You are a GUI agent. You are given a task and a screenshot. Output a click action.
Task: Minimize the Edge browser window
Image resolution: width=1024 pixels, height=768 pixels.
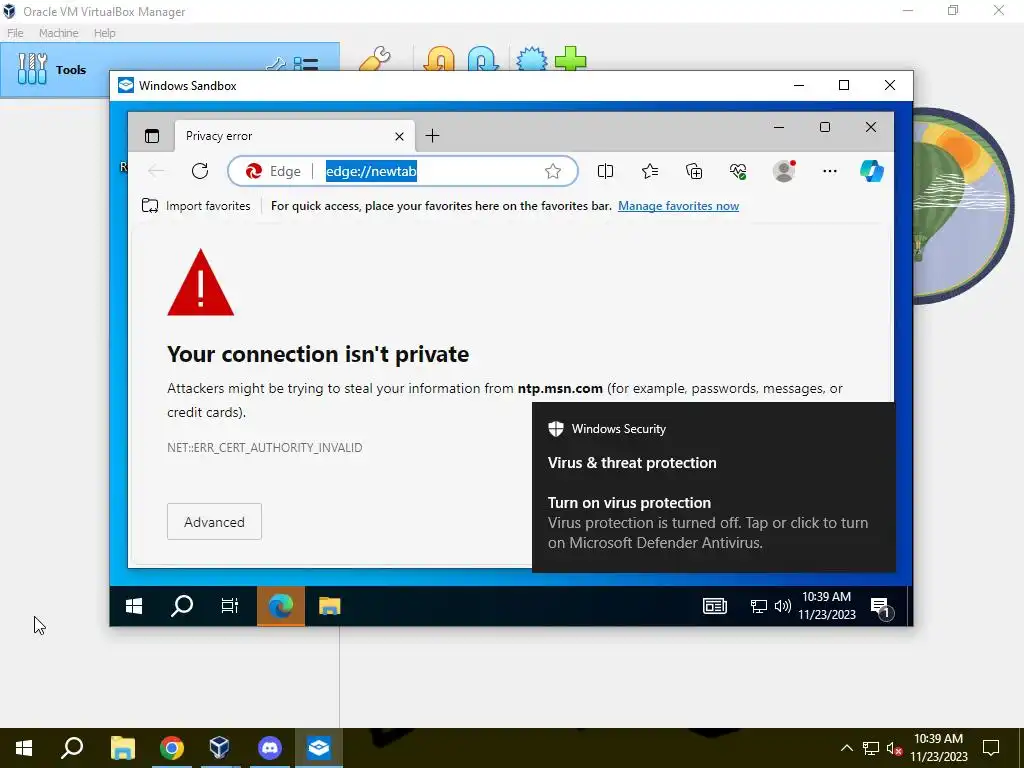pyautogui.click(x=778, y=127)
